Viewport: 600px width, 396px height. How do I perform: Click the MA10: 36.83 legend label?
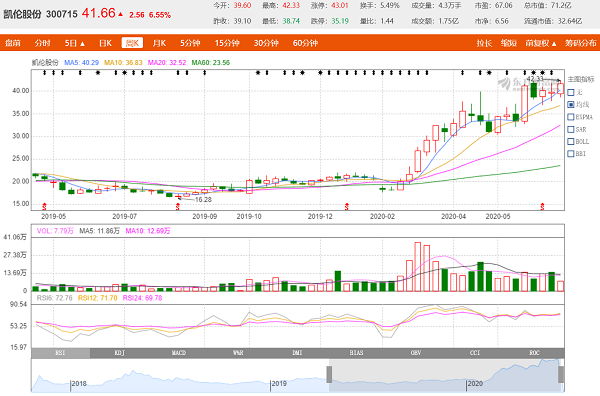coord(123,62)
